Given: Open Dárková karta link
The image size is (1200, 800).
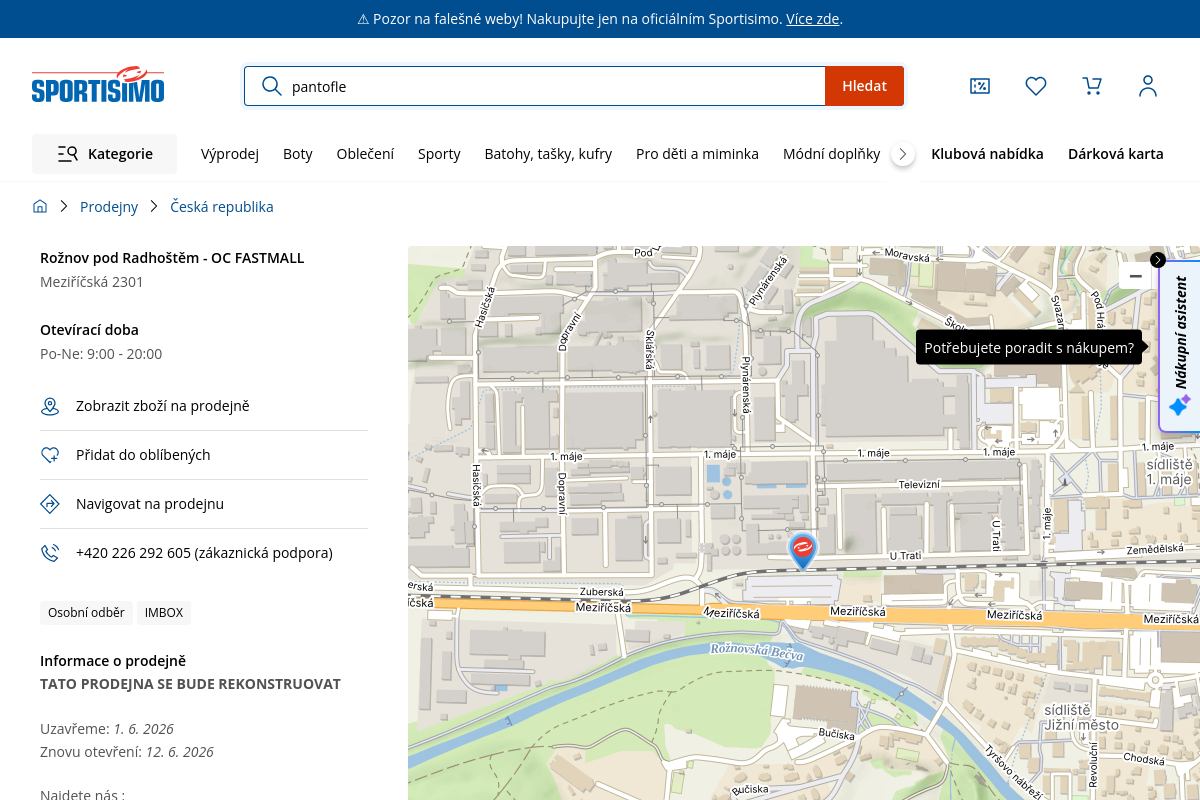Looking at the screenshot, I should click(1116, 154).
